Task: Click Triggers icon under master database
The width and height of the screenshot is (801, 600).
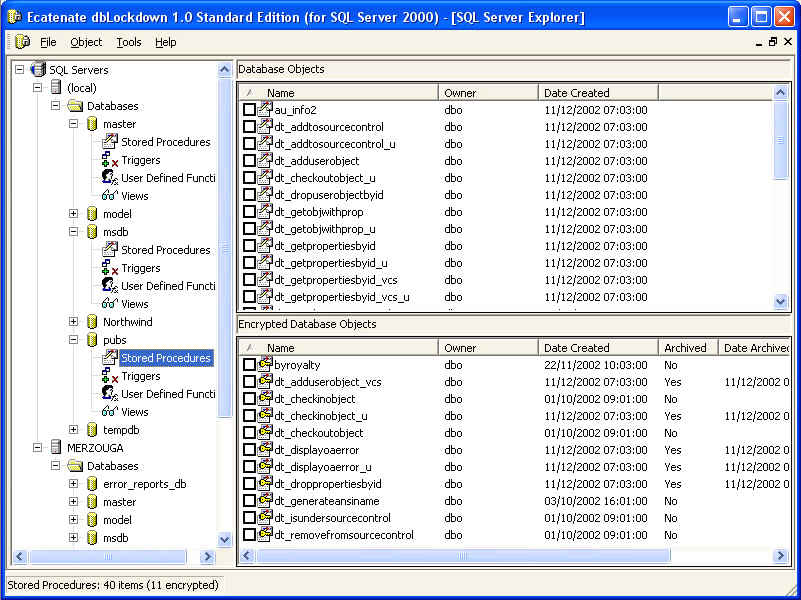Action: coord(110,160)
